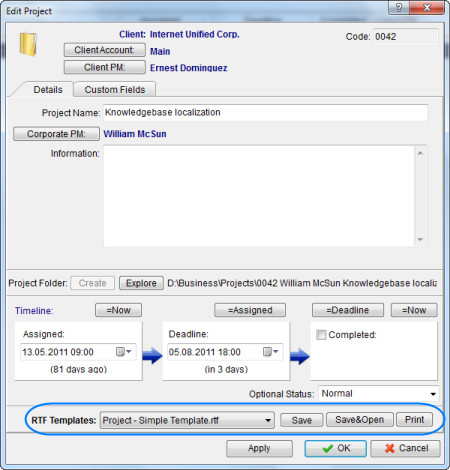Click the Timeline: label
450x470 pixels.
(x=34, y=311)
